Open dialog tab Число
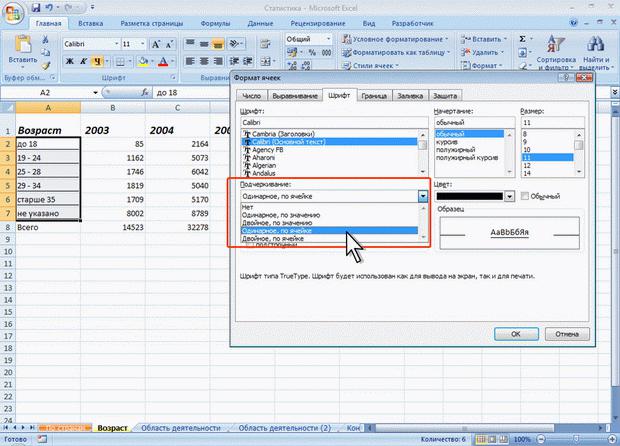The image size is (620, 446). coord(251,96)
